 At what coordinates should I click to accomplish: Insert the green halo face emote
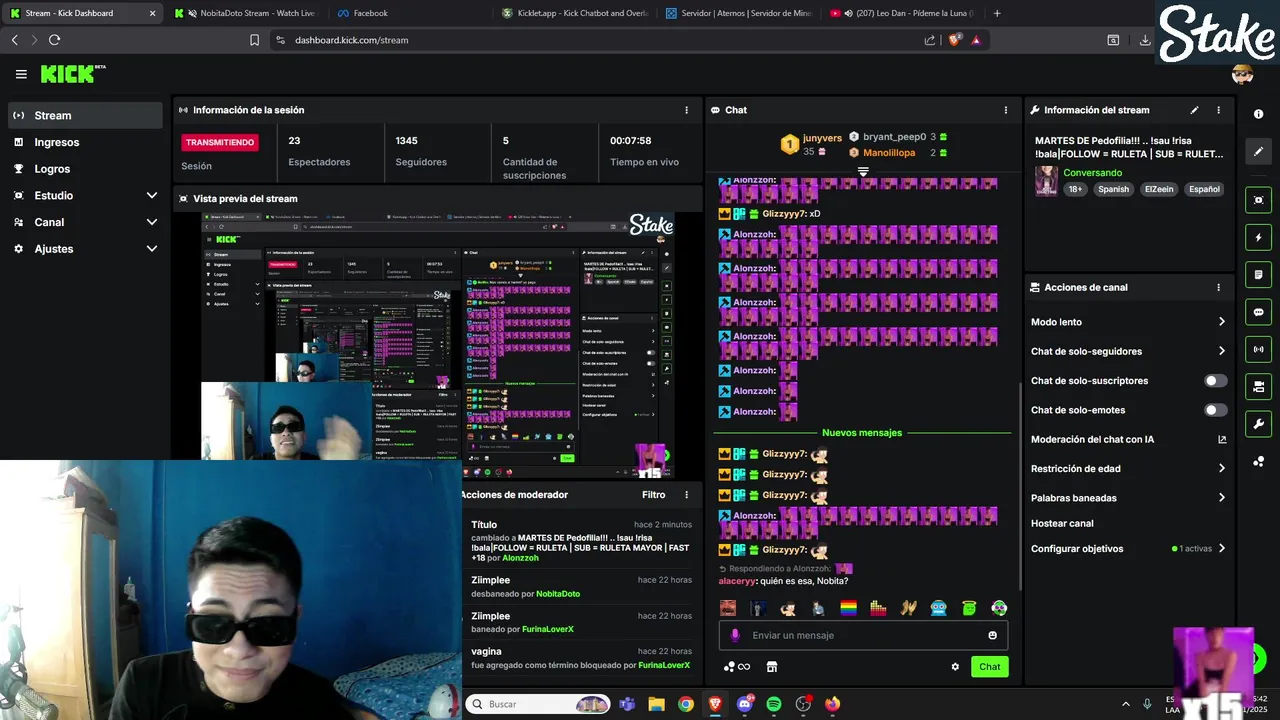pyautogui.click(x=968, y=608)
